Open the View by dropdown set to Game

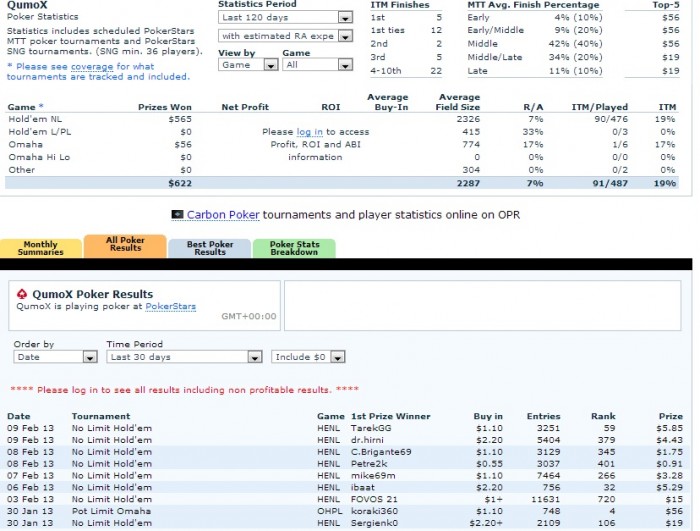coord(248,65)
